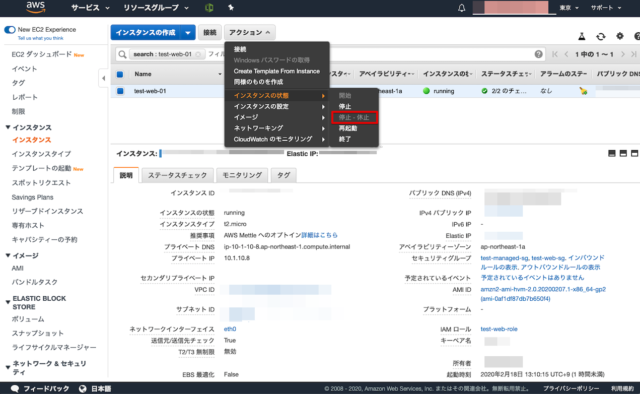Click Tell us what you think link

40,38
